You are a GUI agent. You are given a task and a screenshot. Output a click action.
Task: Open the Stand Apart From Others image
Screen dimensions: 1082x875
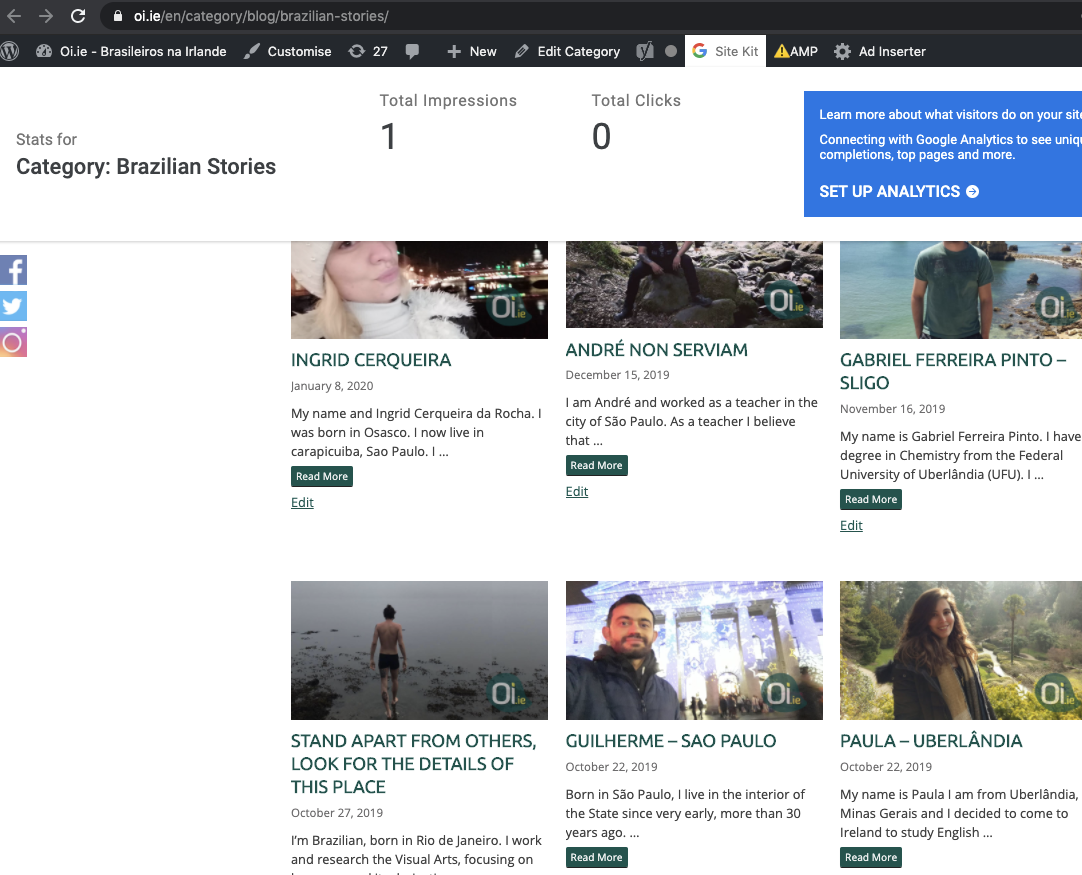(419, 650)
